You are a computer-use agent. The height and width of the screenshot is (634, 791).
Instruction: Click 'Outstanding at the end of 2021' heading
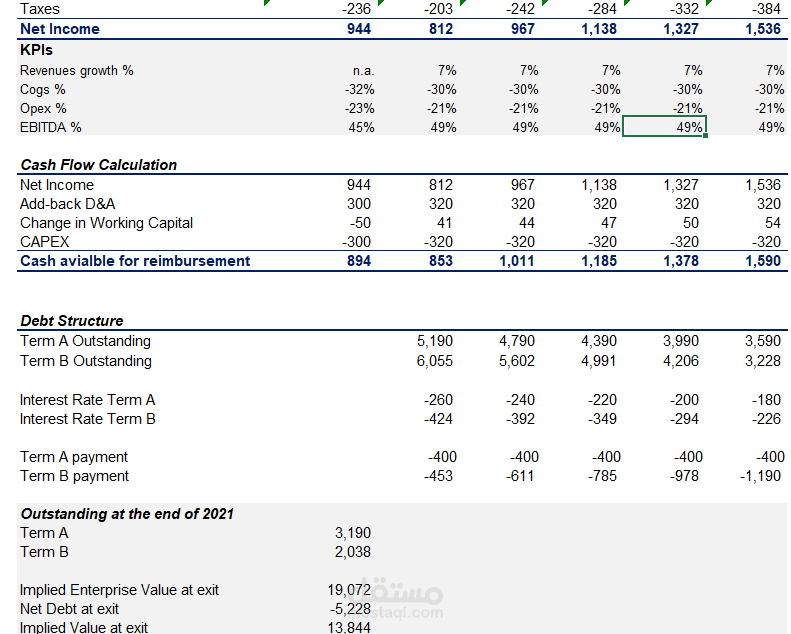click(127, 514)
